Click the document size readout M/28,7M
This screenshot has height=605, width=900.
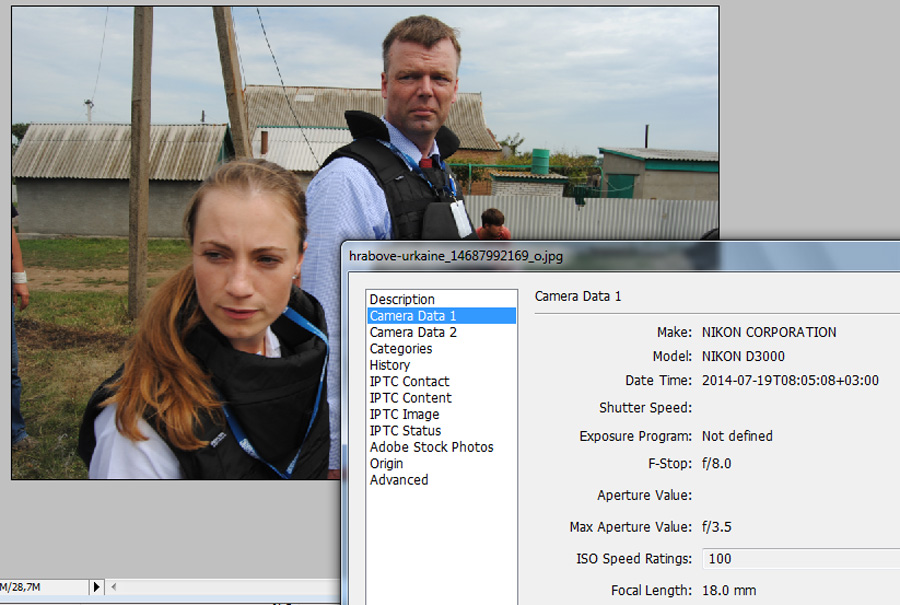(x=21, y=587)
